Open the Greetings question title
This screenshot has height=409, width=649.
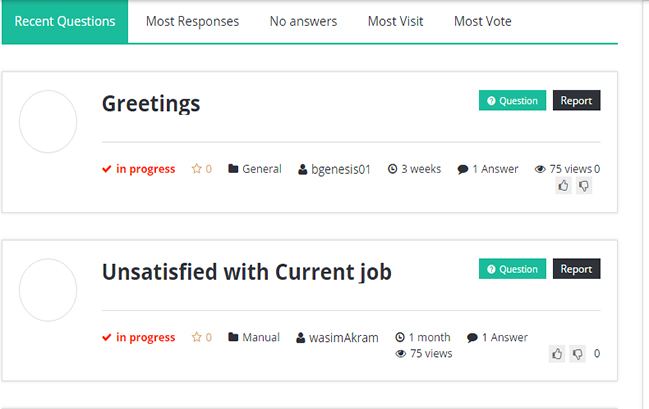click(x=151, y=103)
